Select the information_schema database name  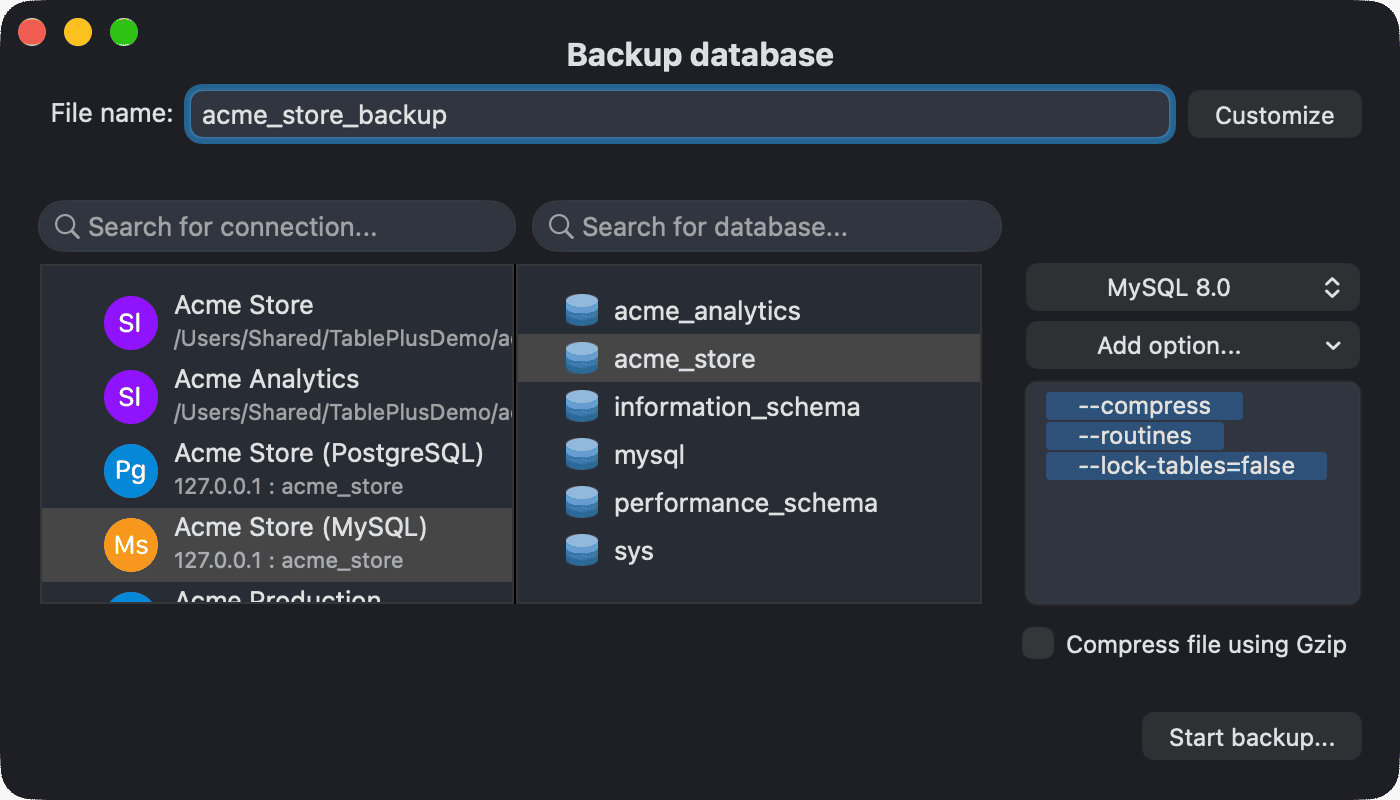click(x=737, y=407)
